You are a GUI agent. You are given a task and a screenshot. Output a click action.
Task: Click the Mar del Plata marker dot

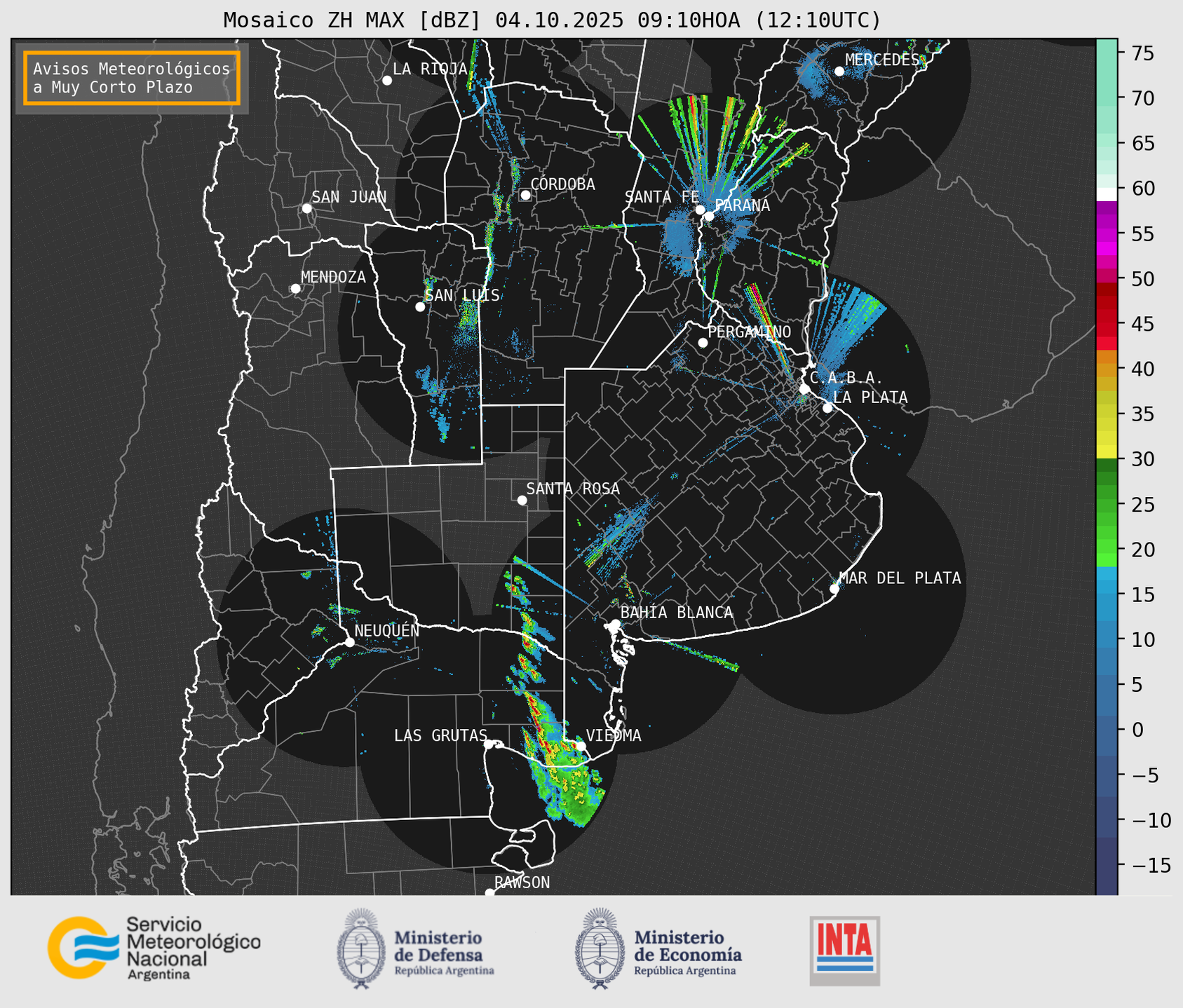click(x=834, y=589)
